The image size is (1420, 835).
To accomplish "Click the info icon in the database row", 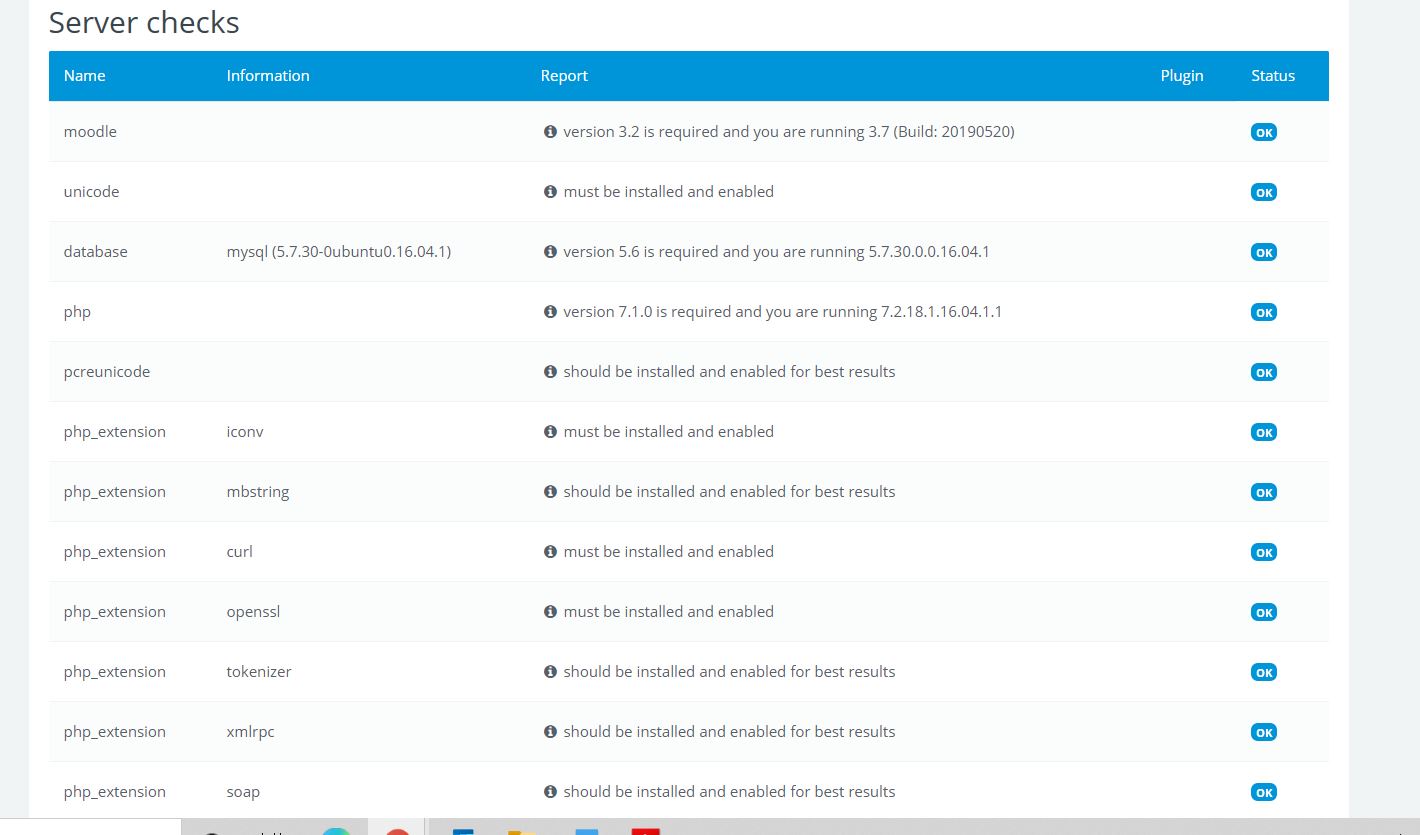I will [x=550, y=251].
